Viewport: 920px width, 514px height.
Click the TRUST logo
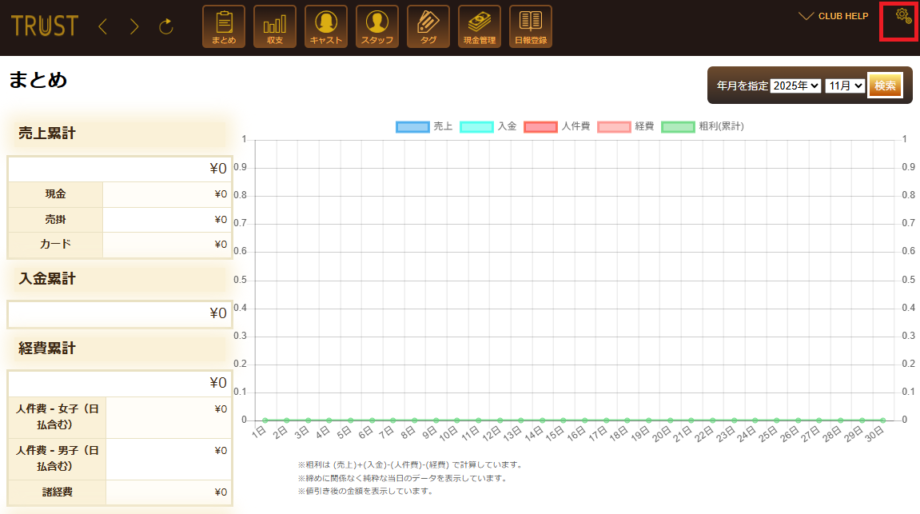pyautogui.click(x=44, y=27)
